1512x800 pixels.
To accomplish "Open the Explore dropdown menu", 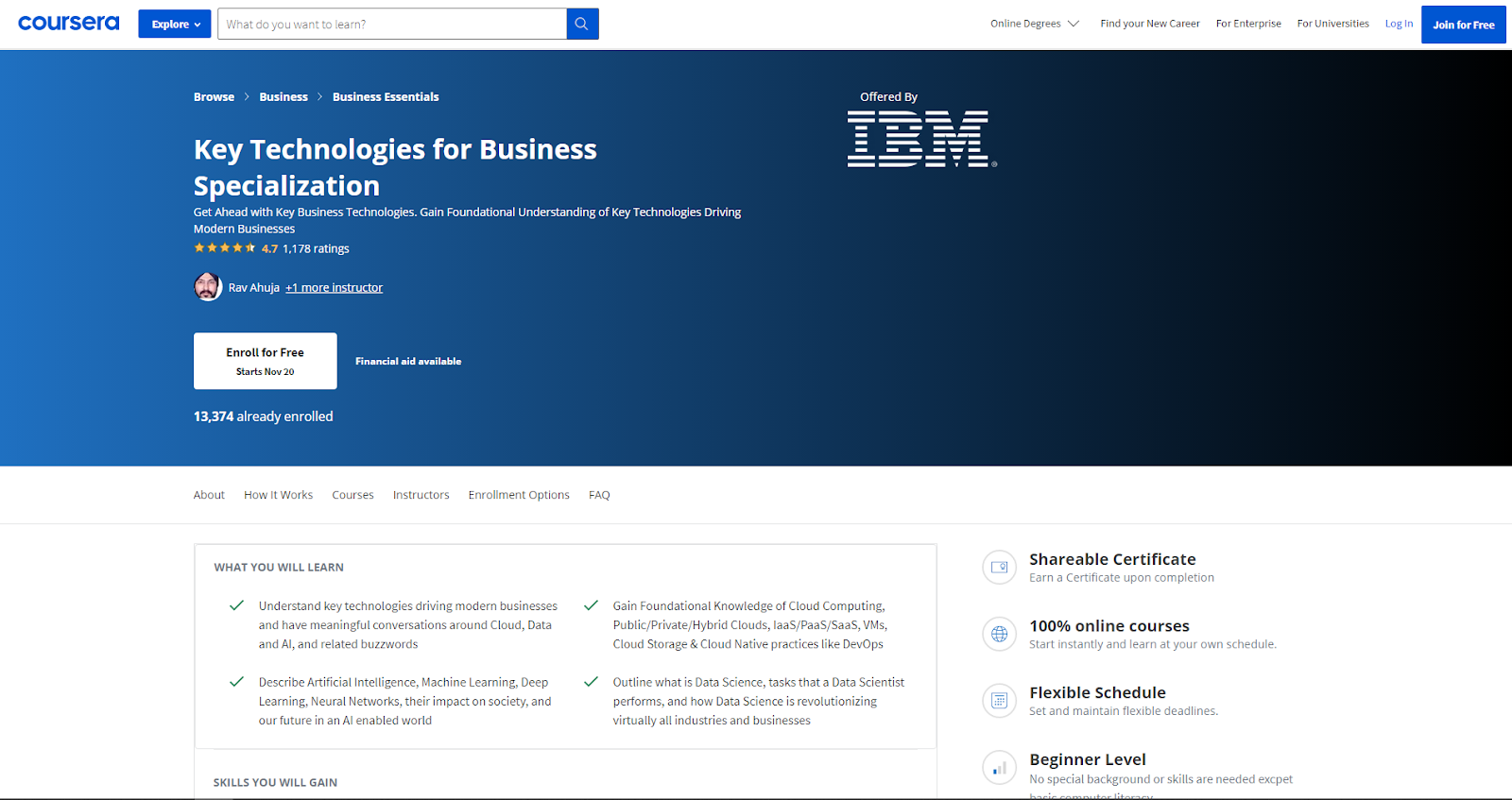I will pyautogui.click(x=175, y=24).
